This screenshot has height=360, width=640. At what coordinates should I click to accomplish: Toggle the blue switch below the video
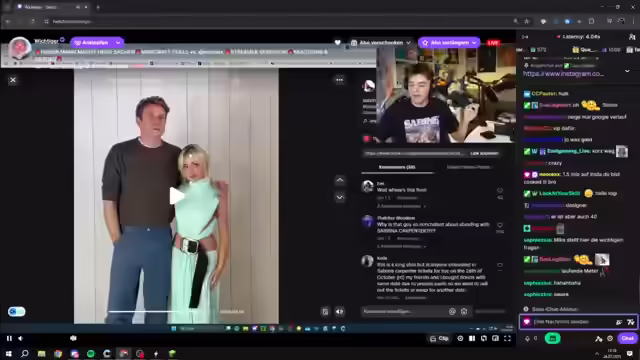click(x=16, y=312)
